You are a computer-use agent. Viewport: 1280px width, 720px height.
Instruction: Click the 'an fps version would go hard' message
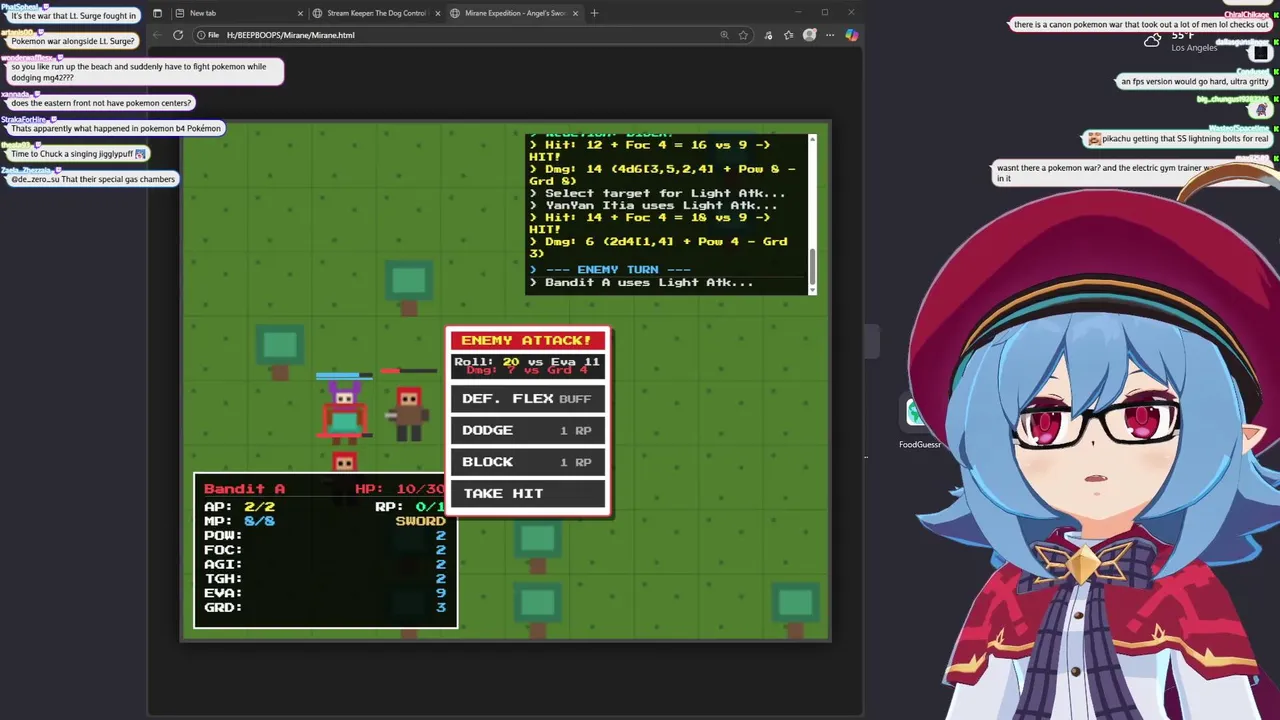[1194, 82]
